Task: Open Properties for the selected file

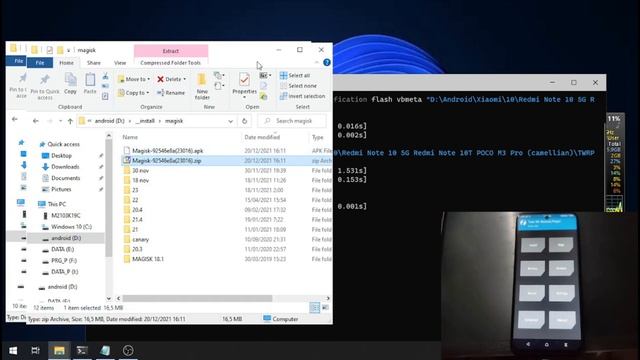Action: [x=244, y=85]
